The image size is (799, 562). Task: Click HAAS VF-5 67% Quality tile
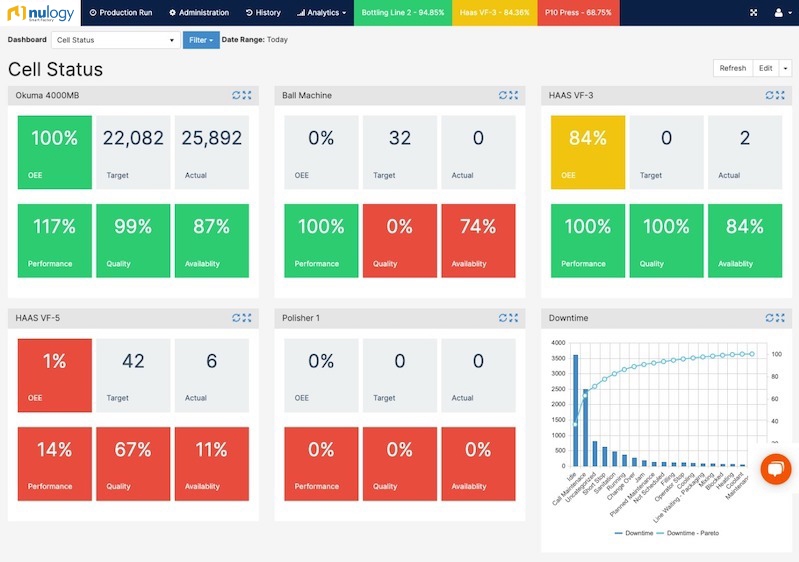pos(133,464)
